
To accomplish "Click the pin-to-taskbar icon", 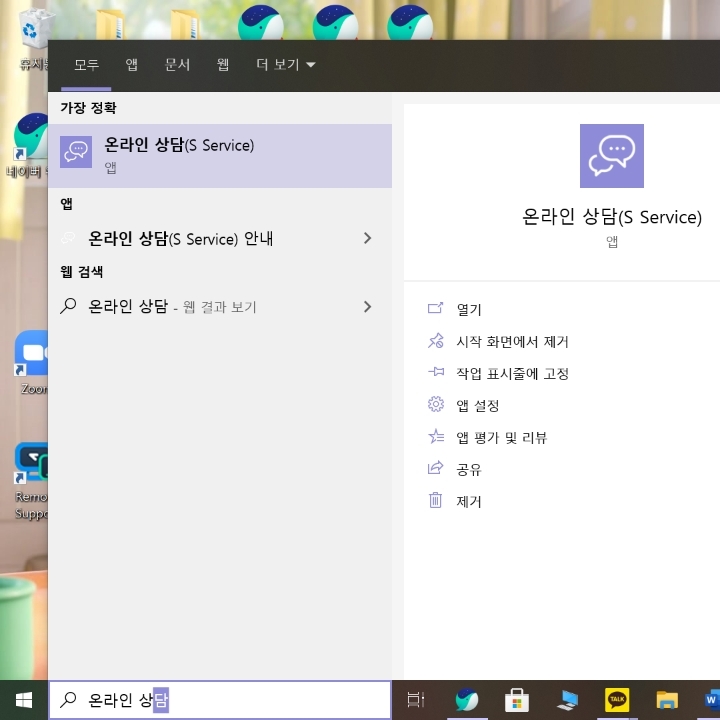I will [436, 372].
